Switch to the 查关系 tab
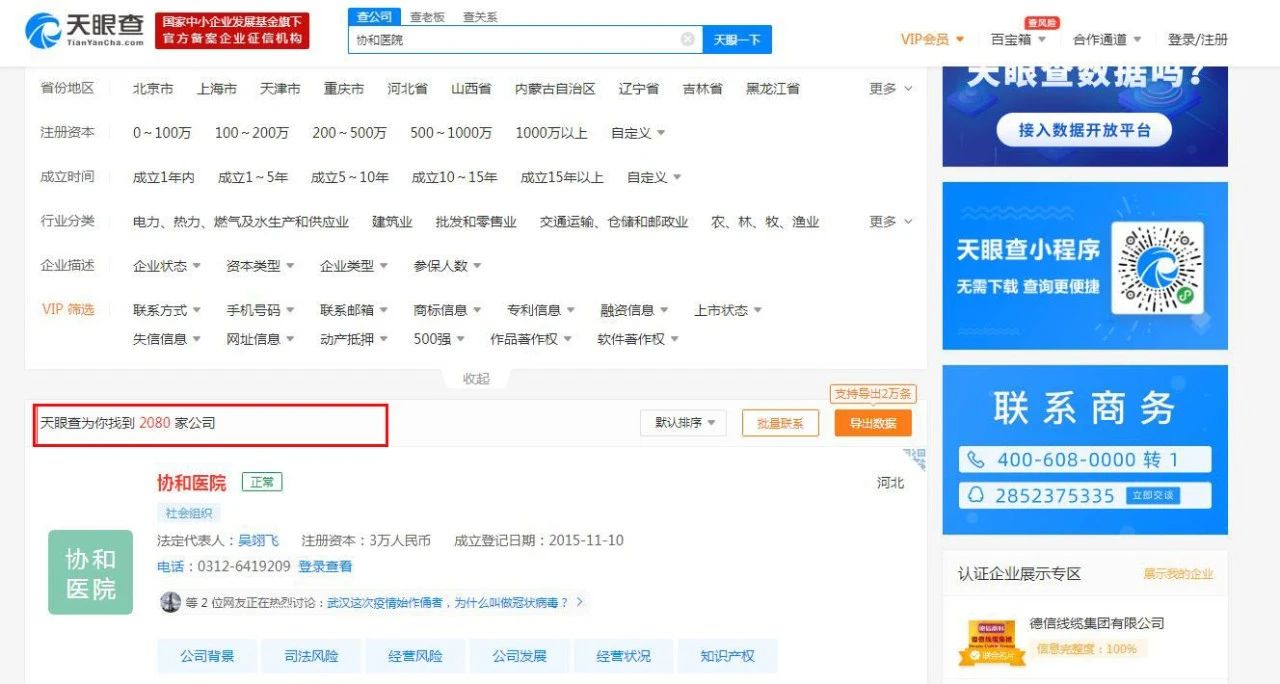Image resolution: width=1280 pixels, height=684 pixels. click(480, 17)
